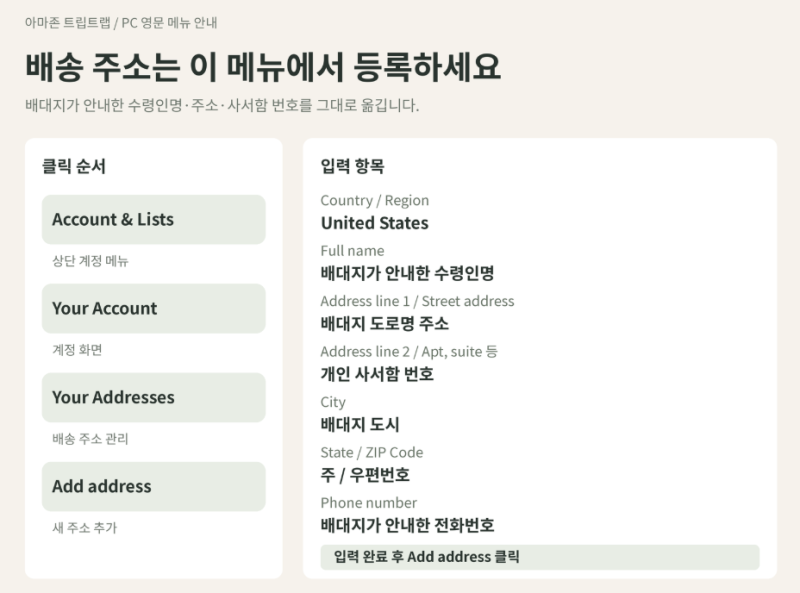
Task: Click the '아마존 트립트랩 / PC 영문 메뉴 안내' breadcrumb
Action: 121,23
